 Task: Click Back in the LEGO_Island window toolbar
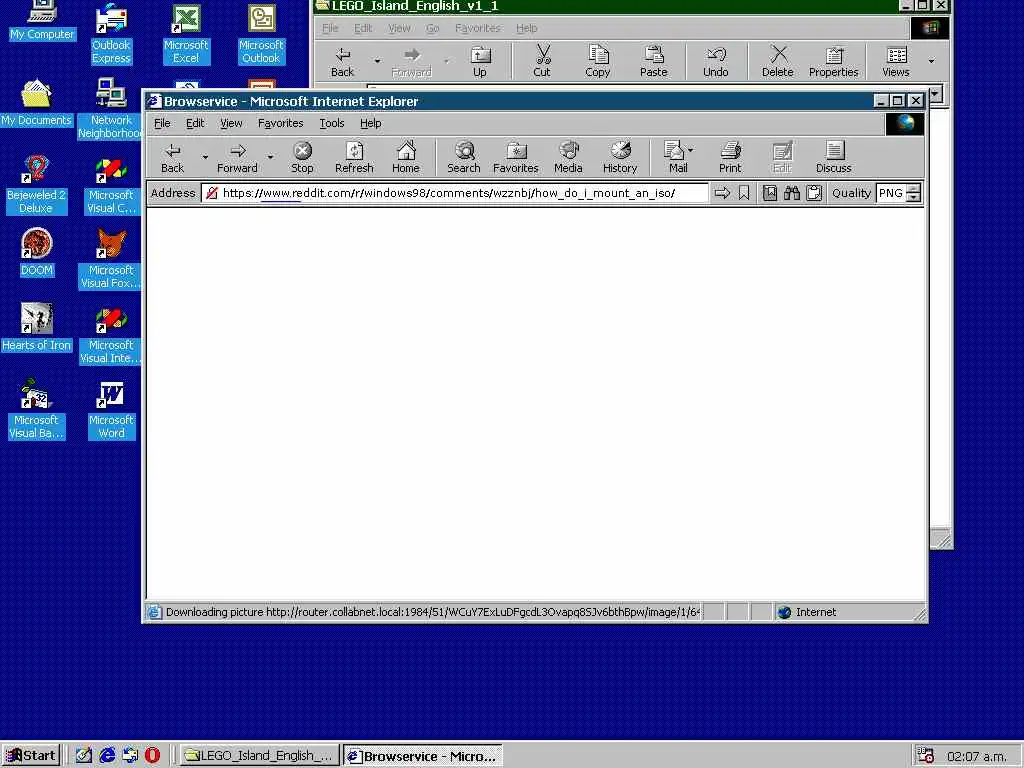click(x=342, y=61)
